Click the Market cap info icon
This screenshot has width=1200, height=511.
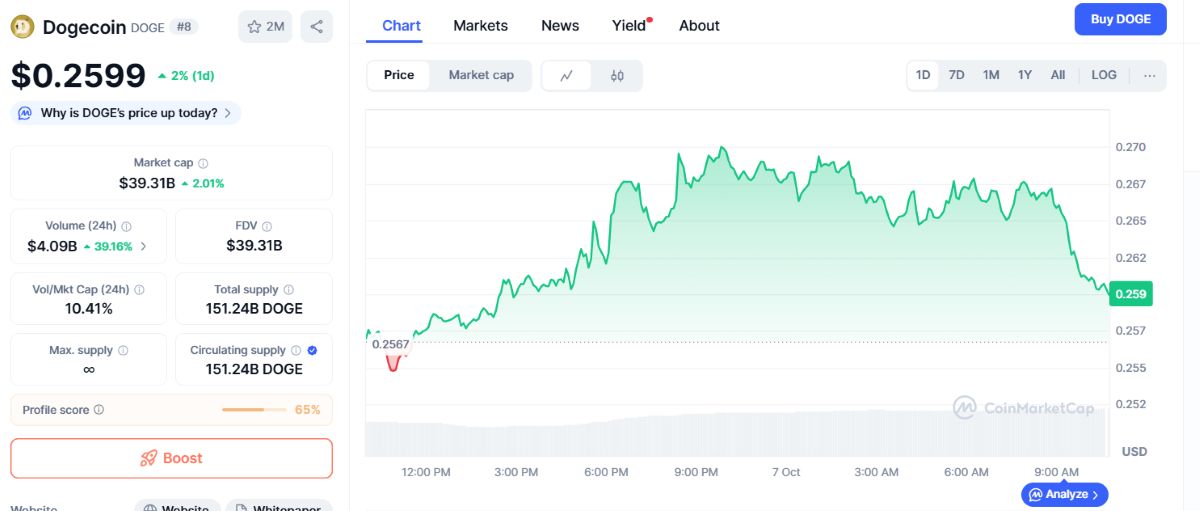click(x=203, y=163)
